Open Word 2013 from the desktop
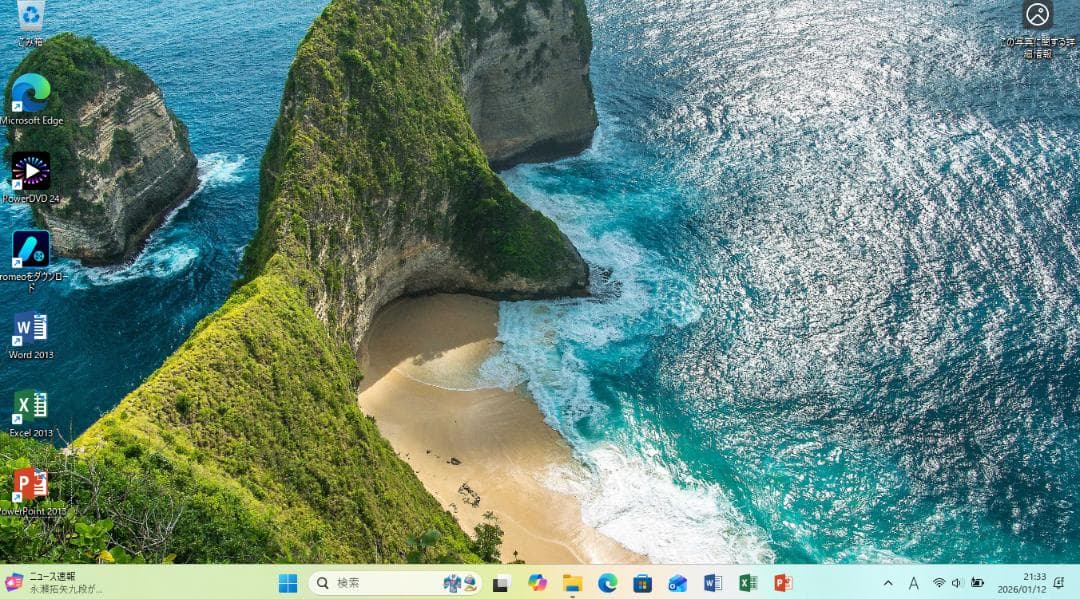1080x599 pixels. pyautogui.click(x=30, y=330)
